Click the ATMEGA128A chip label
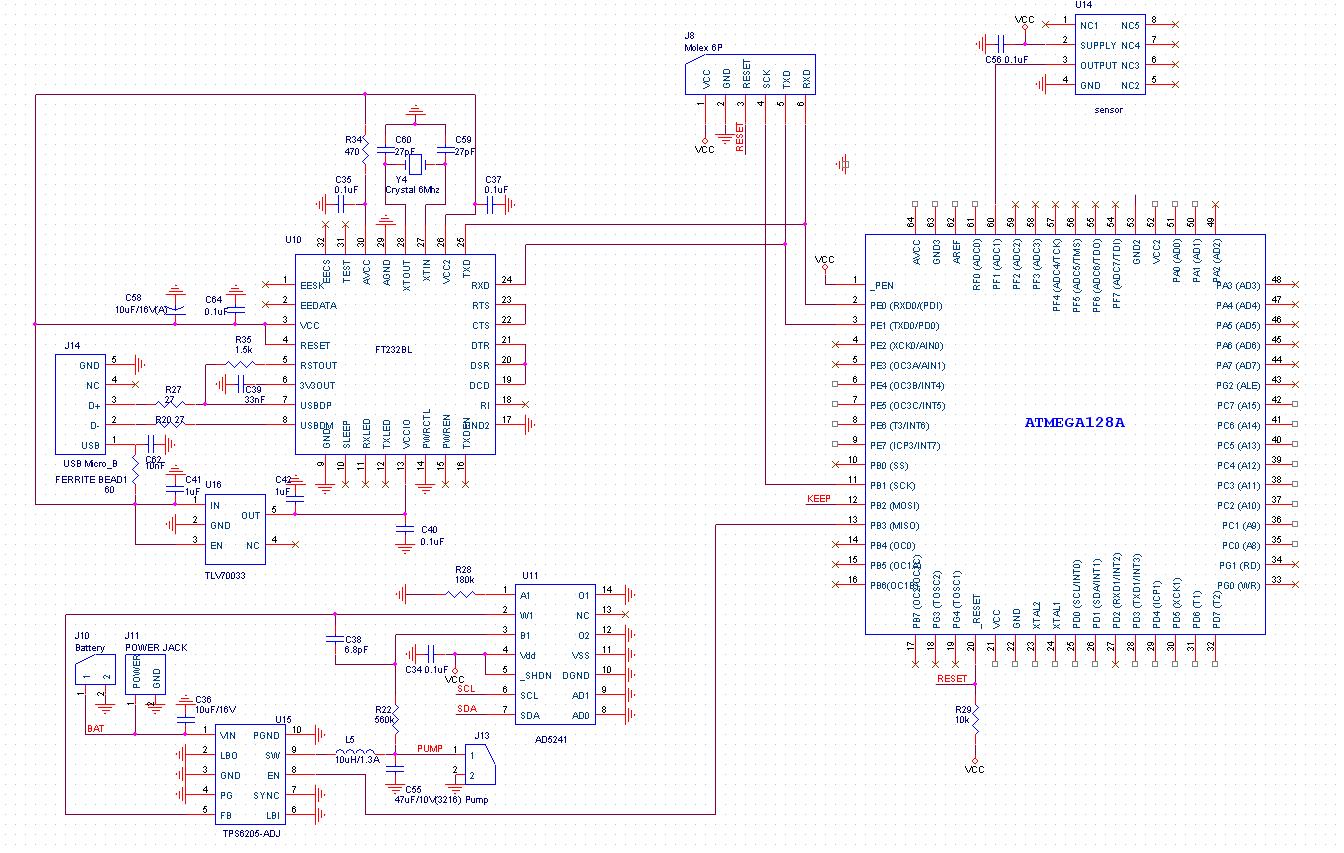The height and width of the screenshot is (853, 1344). point(1074,422)
